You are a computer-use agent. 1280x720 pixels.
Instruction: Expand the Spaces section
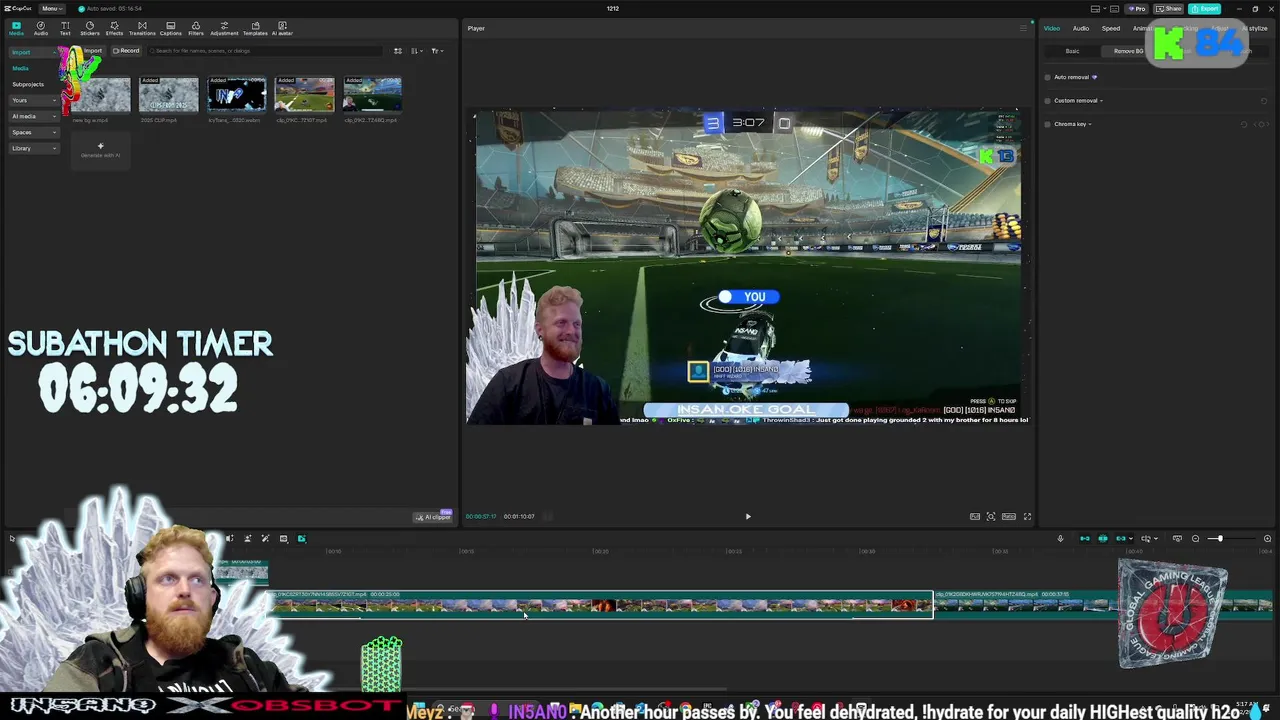click(33, 132)
